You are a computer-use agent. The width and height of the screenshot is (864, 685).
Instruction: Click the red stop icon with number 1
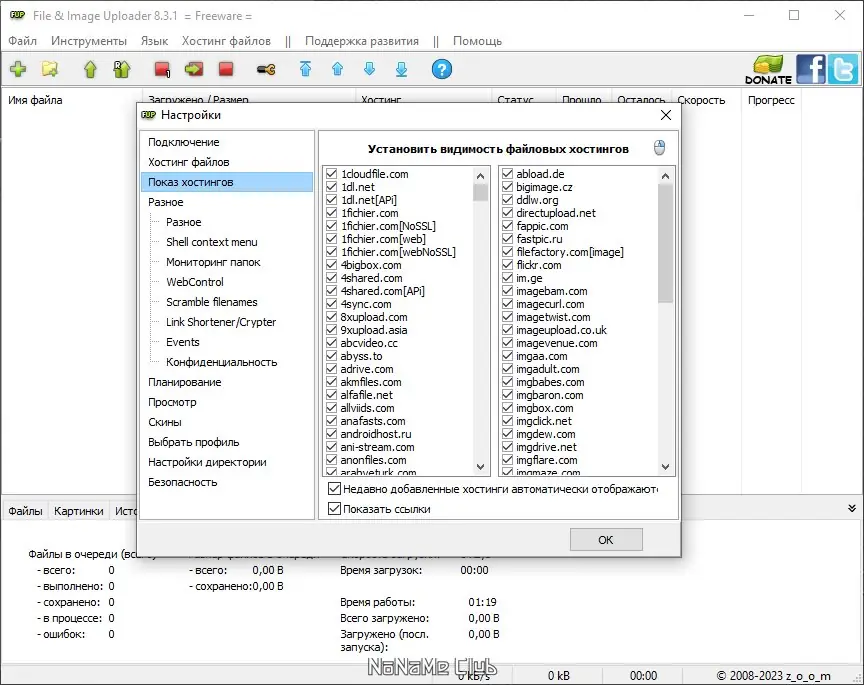point(162,69)
